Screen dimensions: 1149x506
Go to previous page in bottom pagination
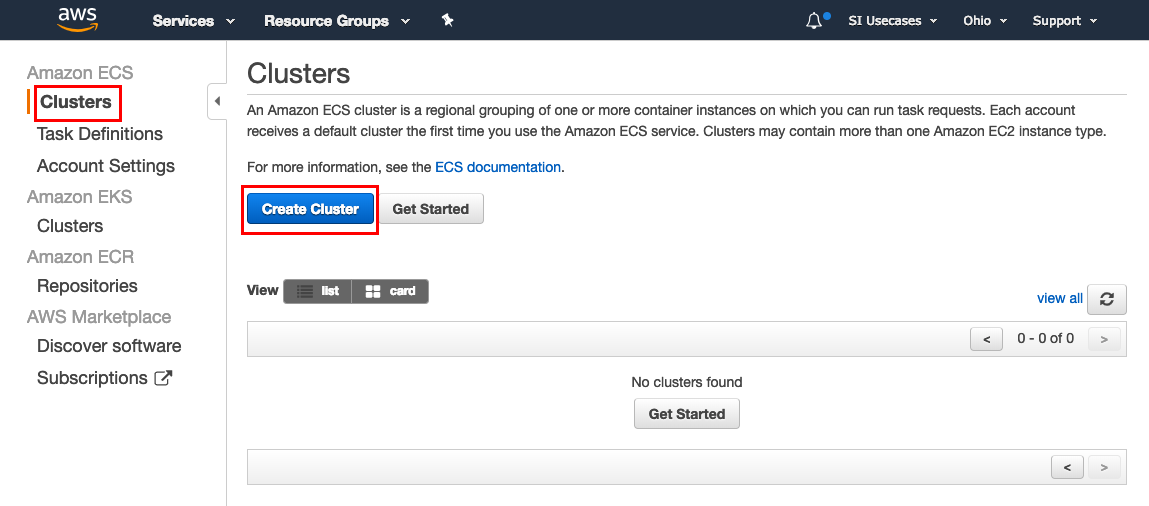(1068, 467)
